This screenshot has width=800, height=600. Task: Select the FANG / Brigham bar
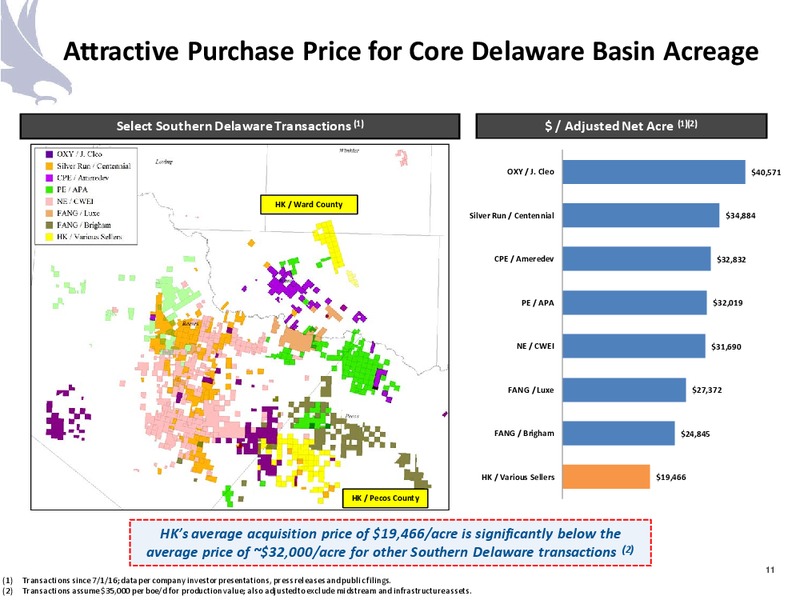coord(618,433)
